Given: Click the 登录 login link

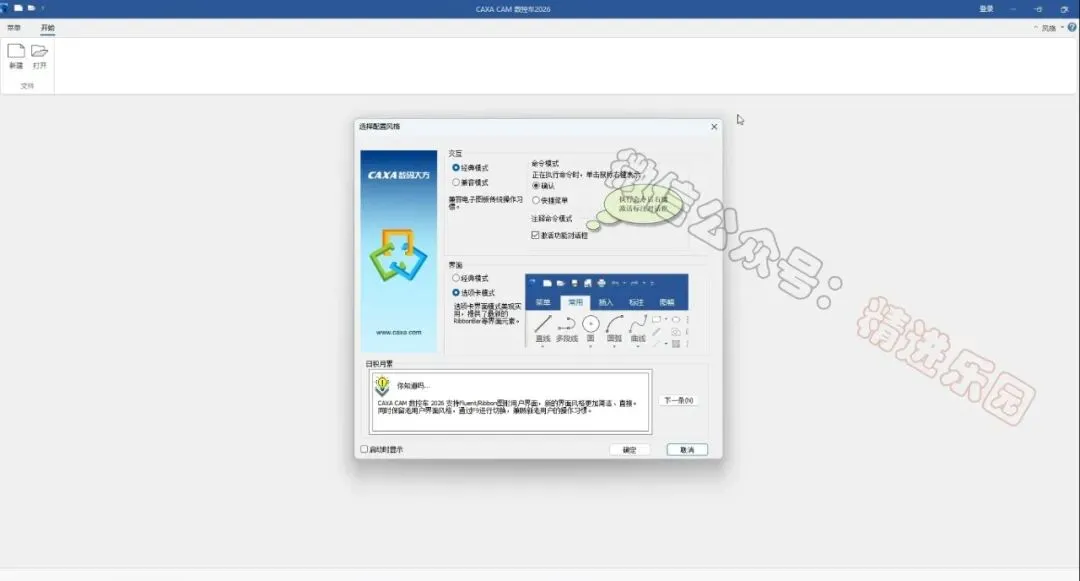Looking at the screenshot, I should click(x=986, y=9).
